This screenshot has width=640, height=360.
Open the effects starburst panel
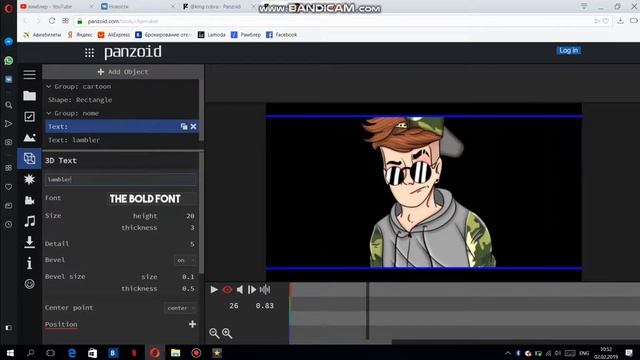click(29, 179)
